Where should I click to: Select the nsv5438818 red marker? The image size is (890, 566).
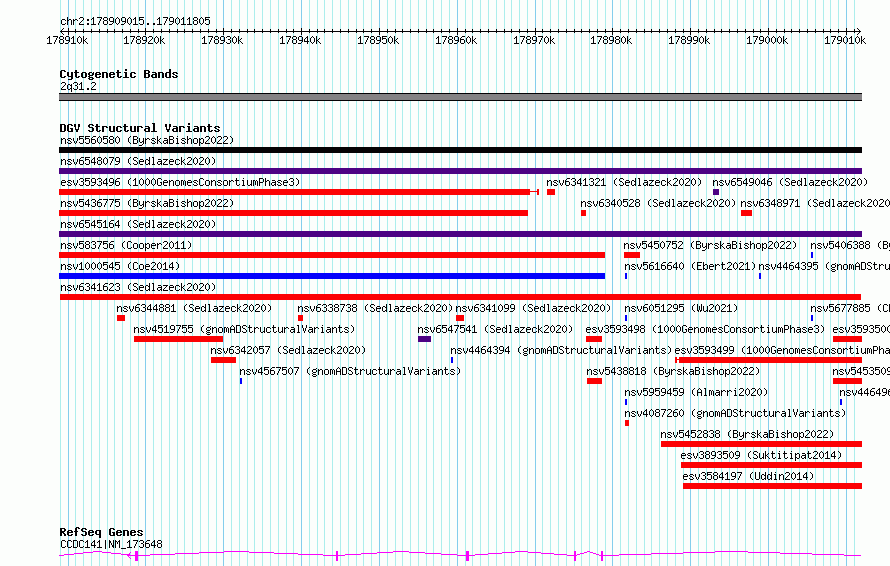(x=594, y=381)
